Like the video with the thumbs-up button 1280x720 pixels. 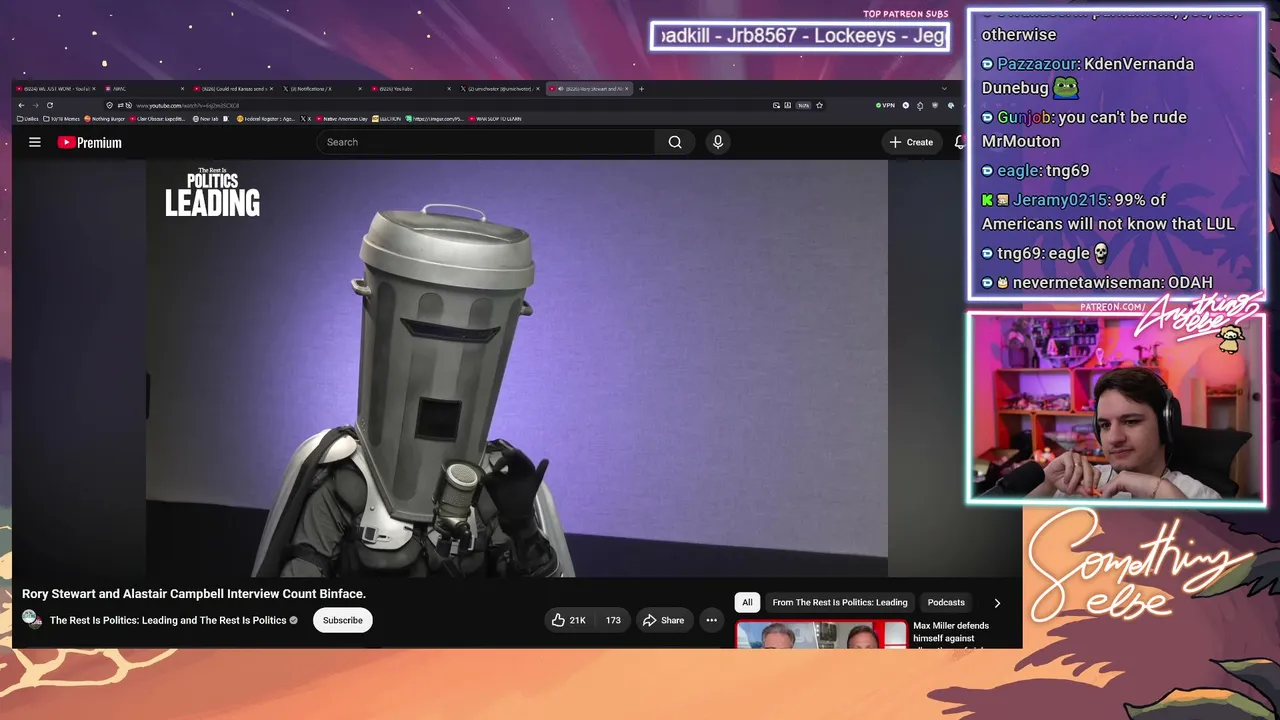coord(569,620)
